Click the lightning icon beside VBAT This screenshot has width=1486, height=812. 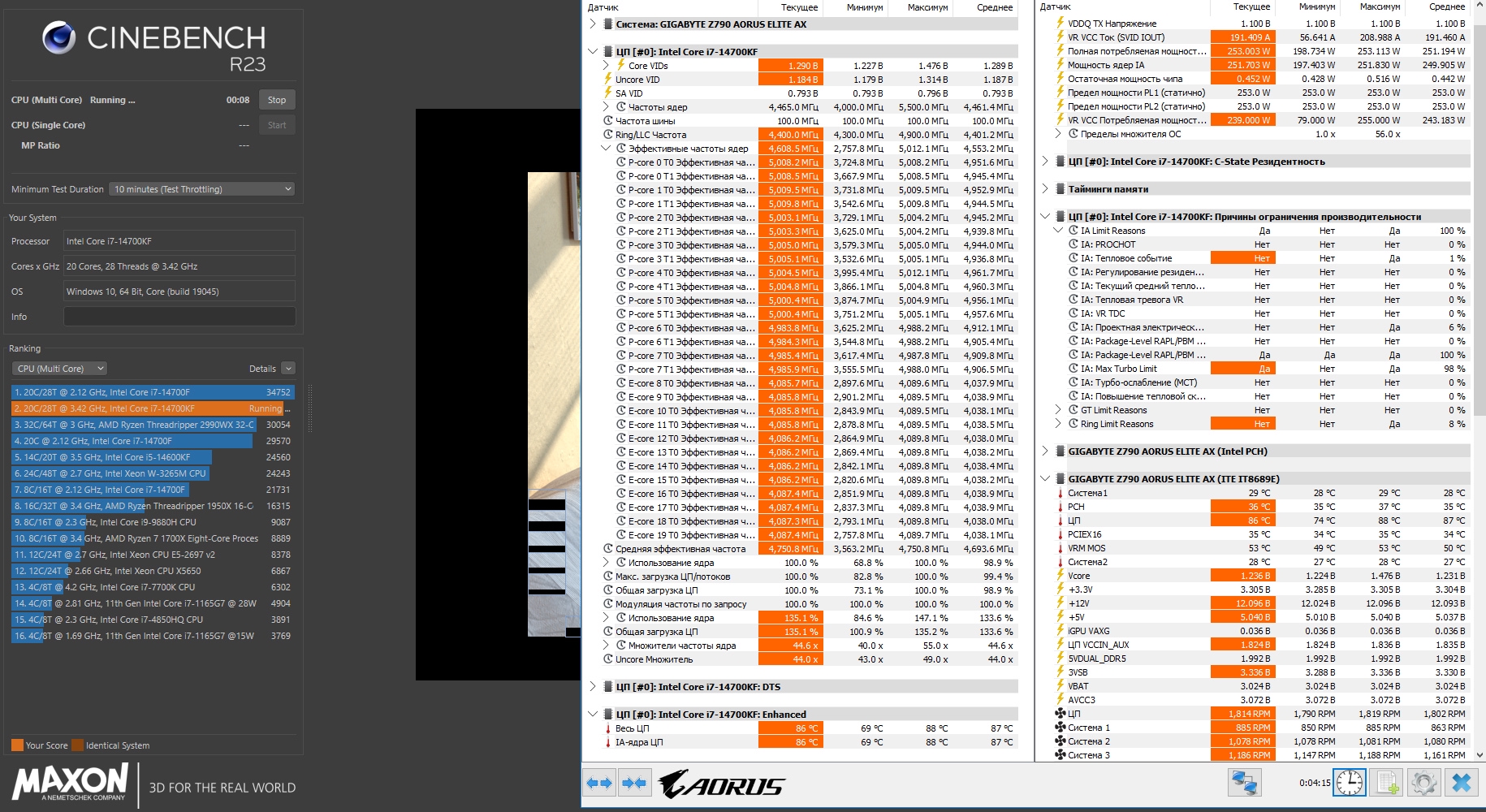tap(1060, 686)
